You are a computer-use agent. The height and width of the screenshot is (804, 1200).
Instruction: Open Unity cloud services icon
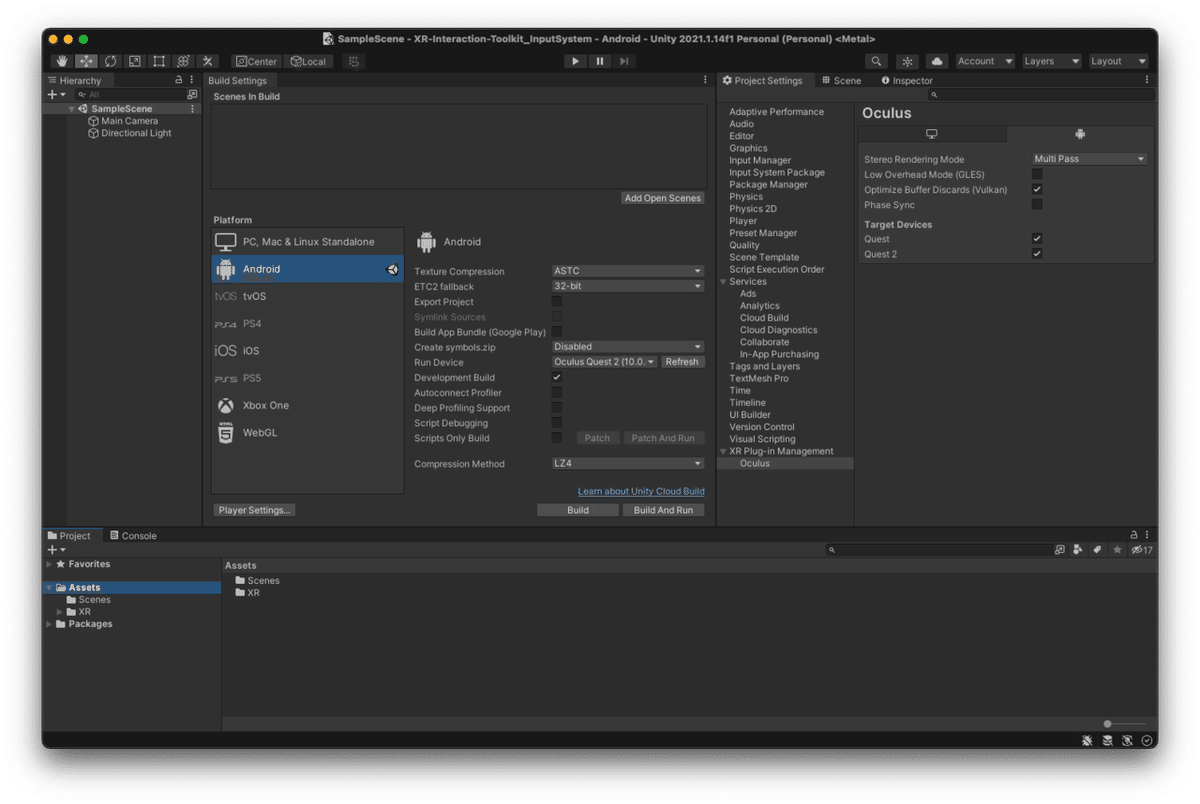point(936,61)
